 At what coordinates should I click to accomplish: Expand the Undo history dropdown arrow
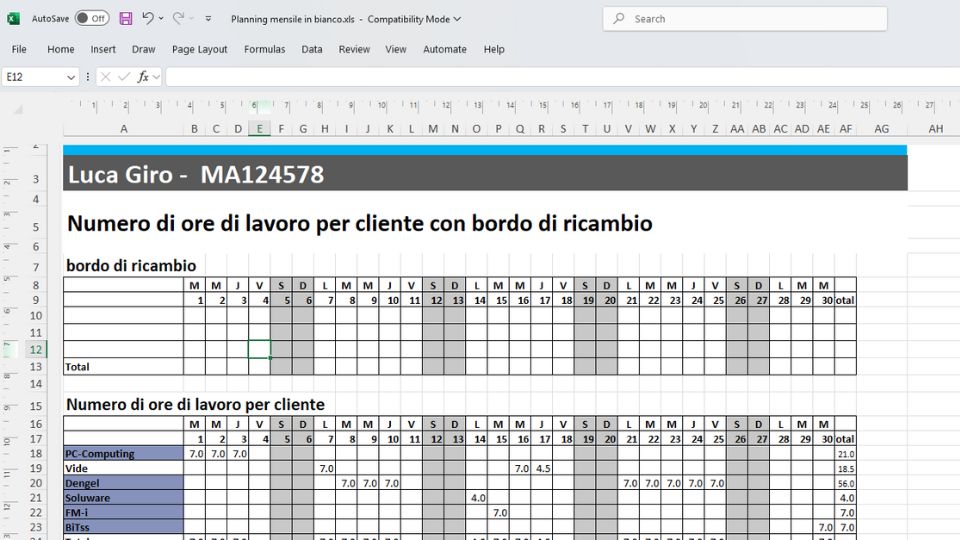point(161,18)
